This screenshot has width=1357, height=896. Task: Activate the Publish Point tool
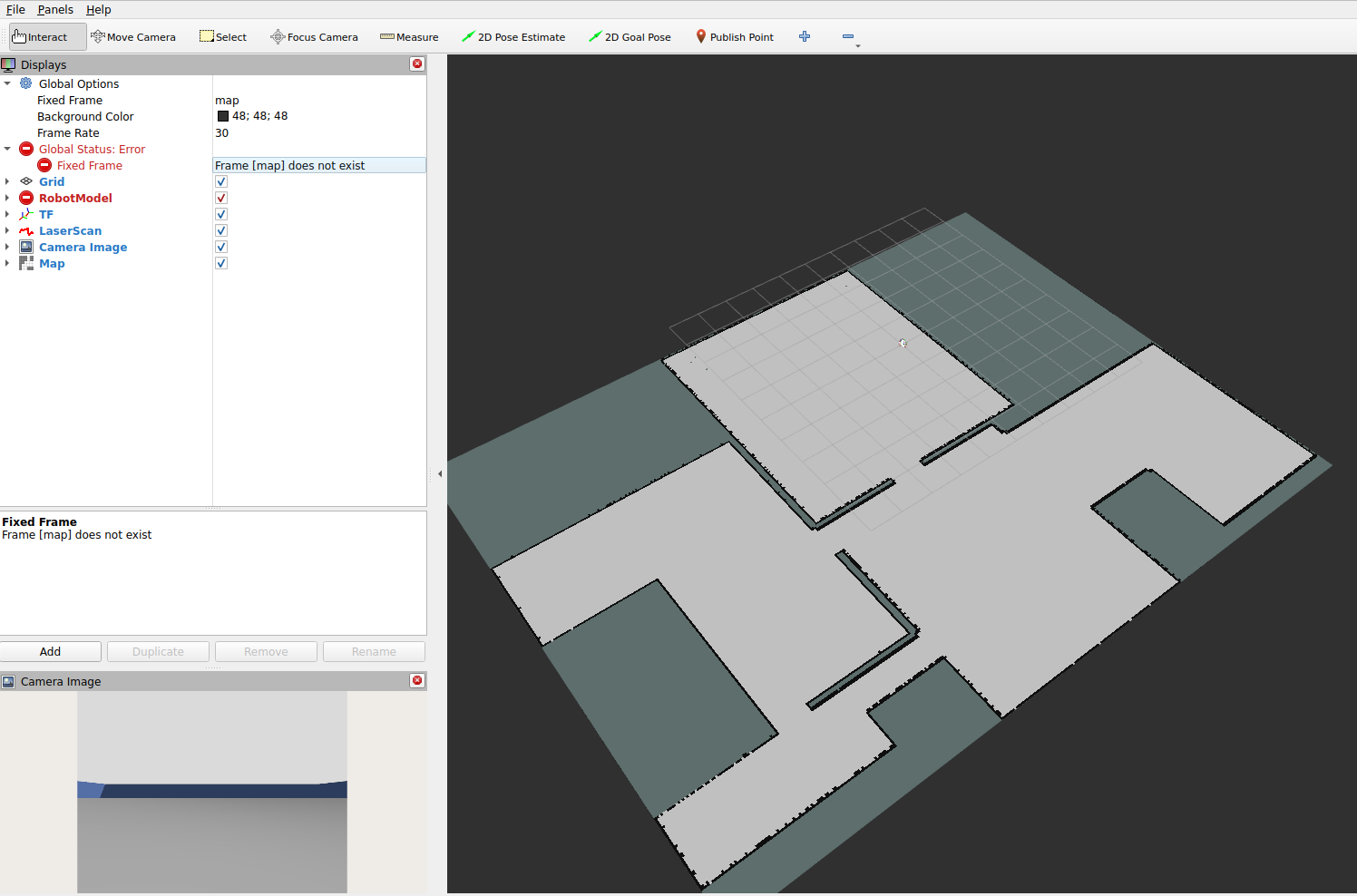click(x=735, y=37)
